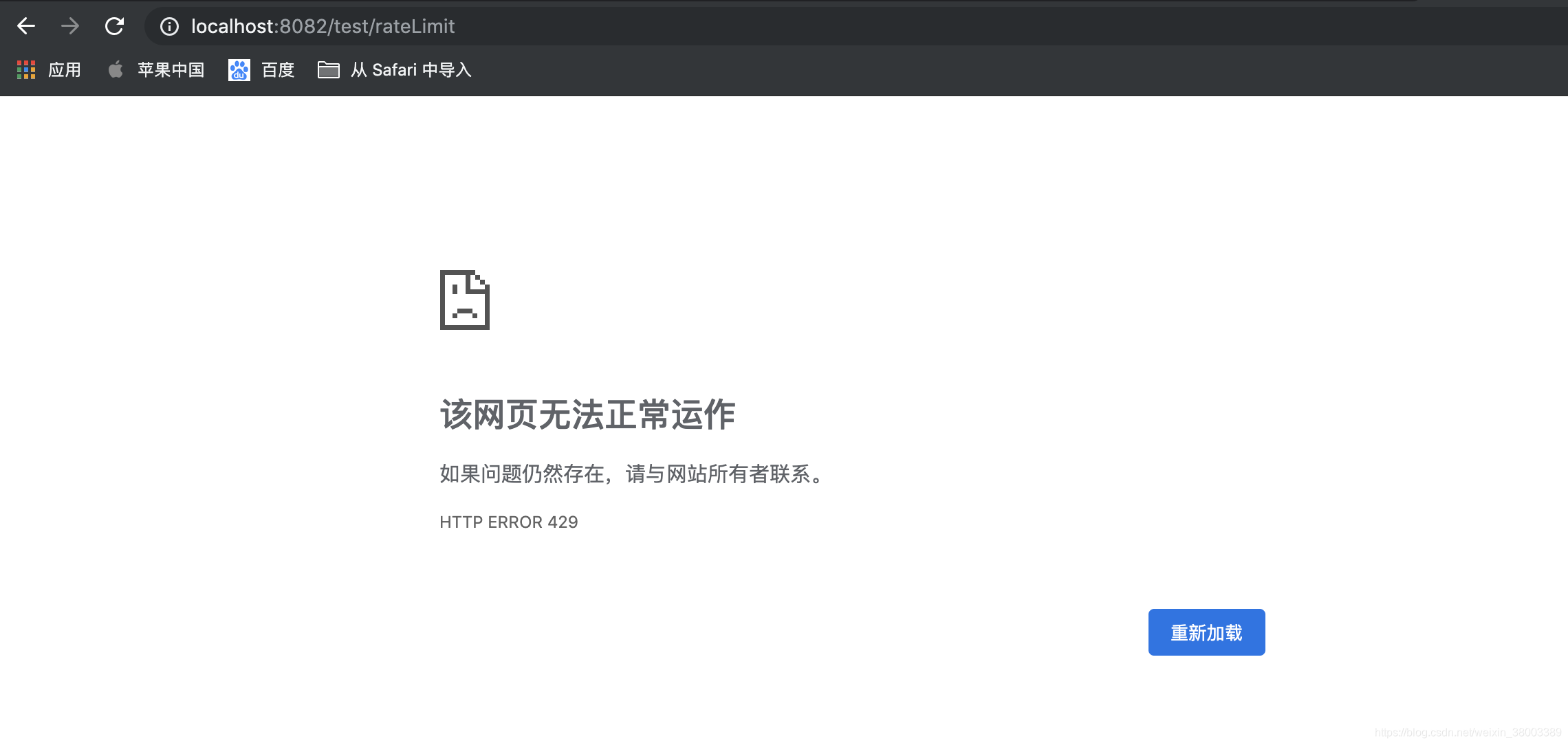Open the 应用 bookmark label
Viewport: 1568px width, 745px height.
click(65, 69)
